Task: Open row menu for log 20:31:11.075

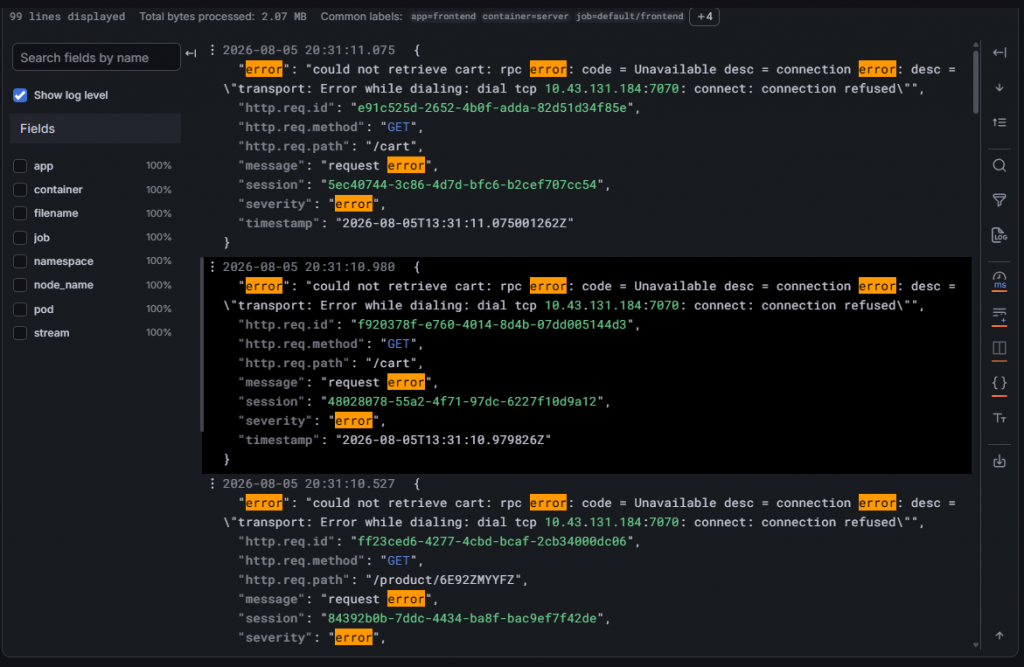Action: pyautogui.click(x=212, y=50)
